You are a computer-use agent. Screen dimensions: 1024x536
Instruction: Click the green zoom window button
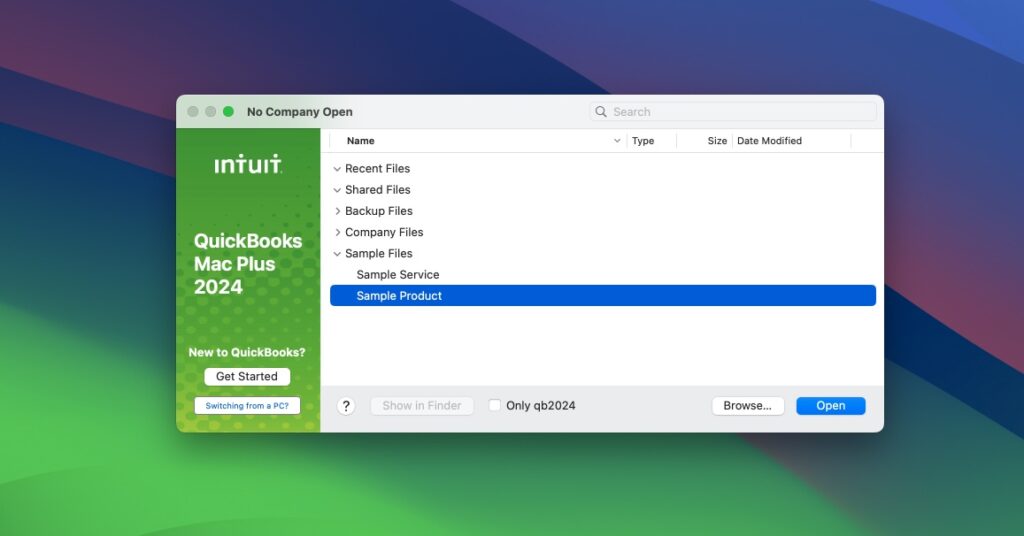(x=228, y=112)
